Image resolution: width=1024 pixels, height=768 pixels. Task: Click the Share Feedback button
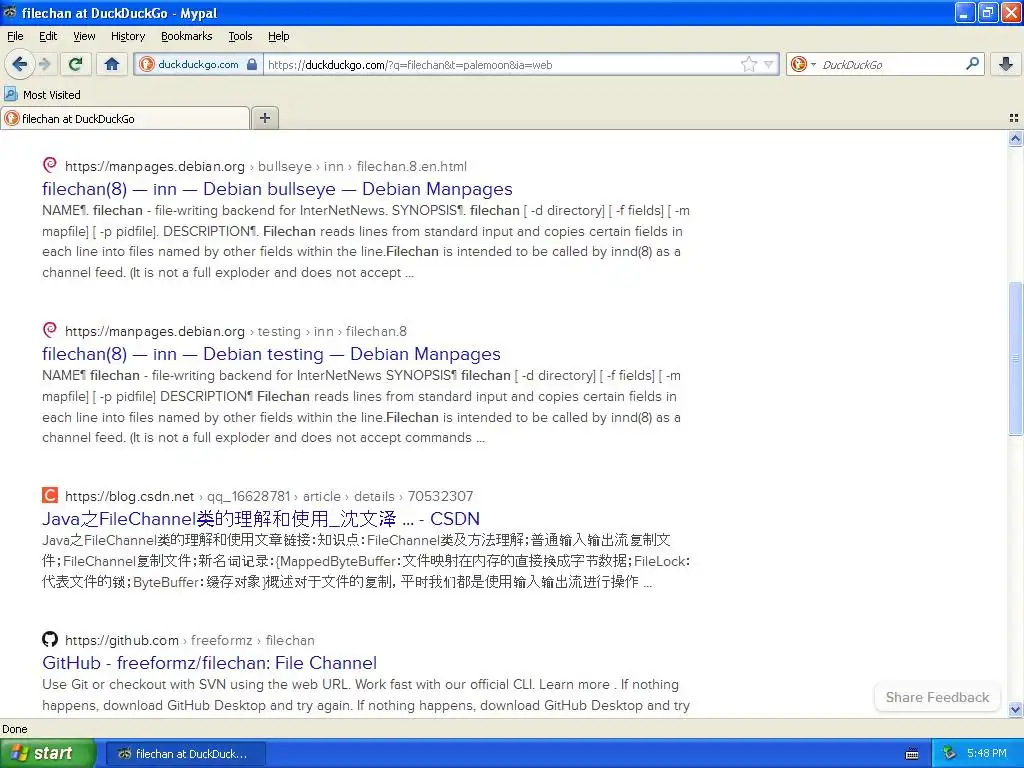pyautogui.click(x=937, y=697)
